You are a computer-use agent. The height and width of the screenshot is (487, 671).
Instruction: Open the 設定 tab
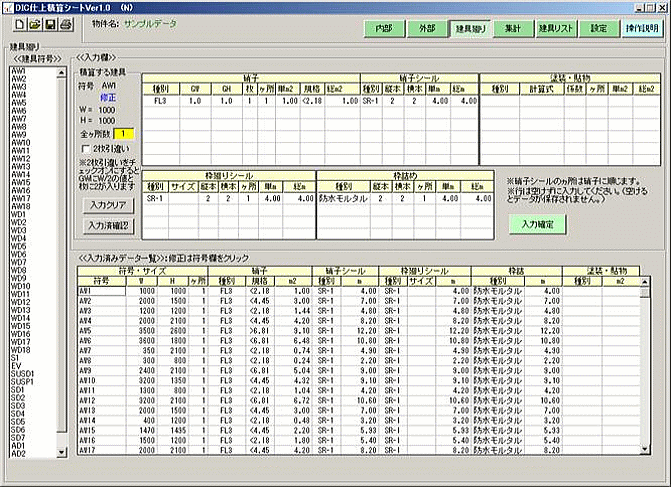(x=598, y=29)
